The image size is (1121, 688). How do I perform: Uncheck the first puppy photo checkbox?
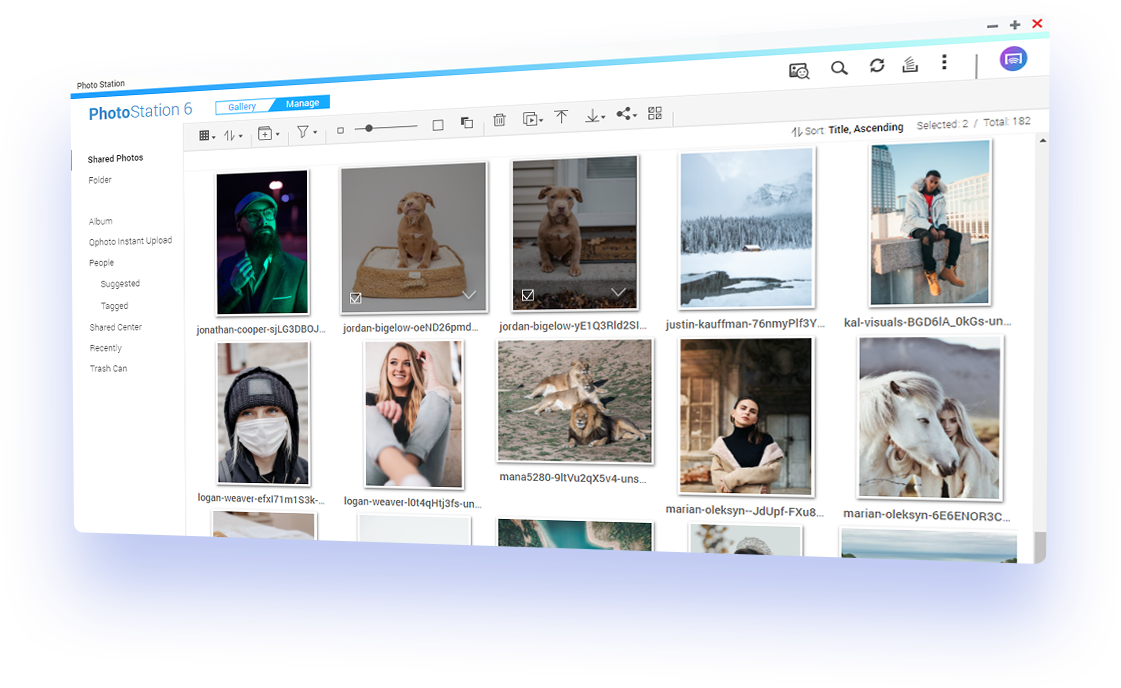click(356, 298)
